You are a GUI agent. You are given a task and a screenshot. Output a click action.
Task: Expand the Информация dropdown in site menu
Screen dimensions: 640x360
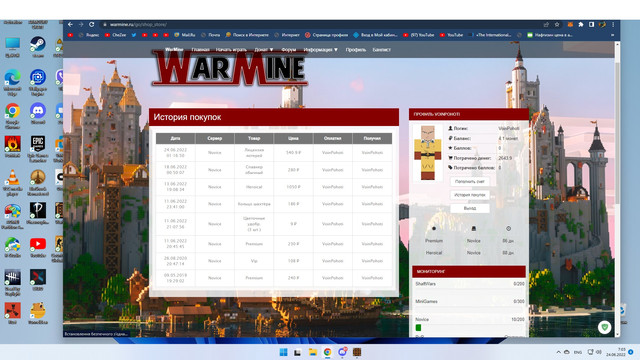pyautogui.click(x=320, y=50)
